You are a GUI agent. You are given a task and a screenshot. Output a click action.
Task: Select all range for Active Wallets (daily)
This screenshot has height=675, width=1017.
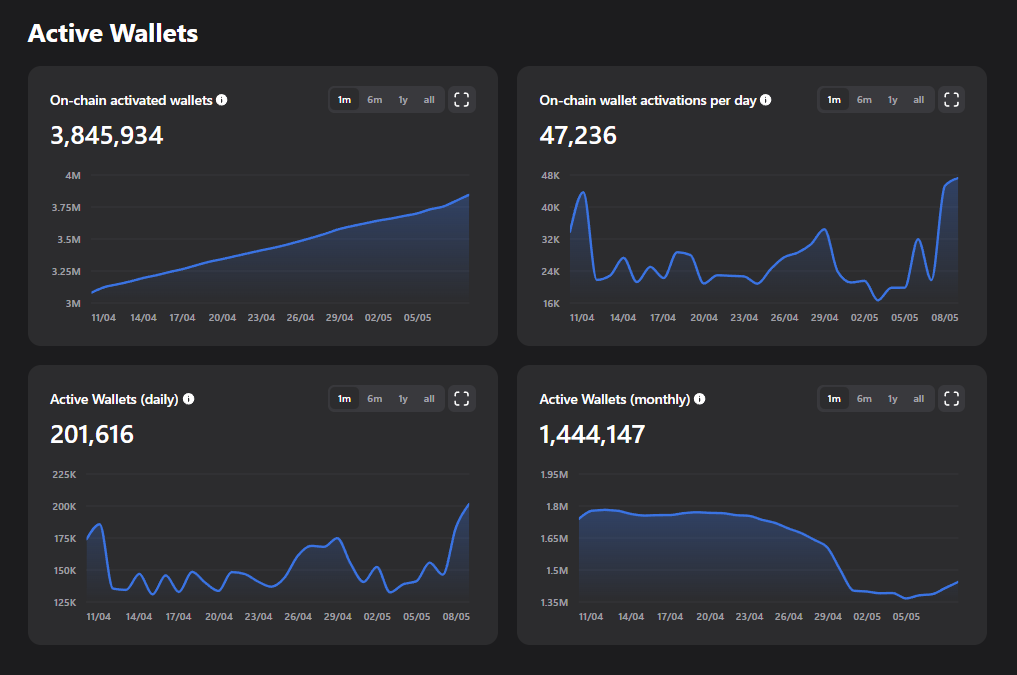[429, 398]
